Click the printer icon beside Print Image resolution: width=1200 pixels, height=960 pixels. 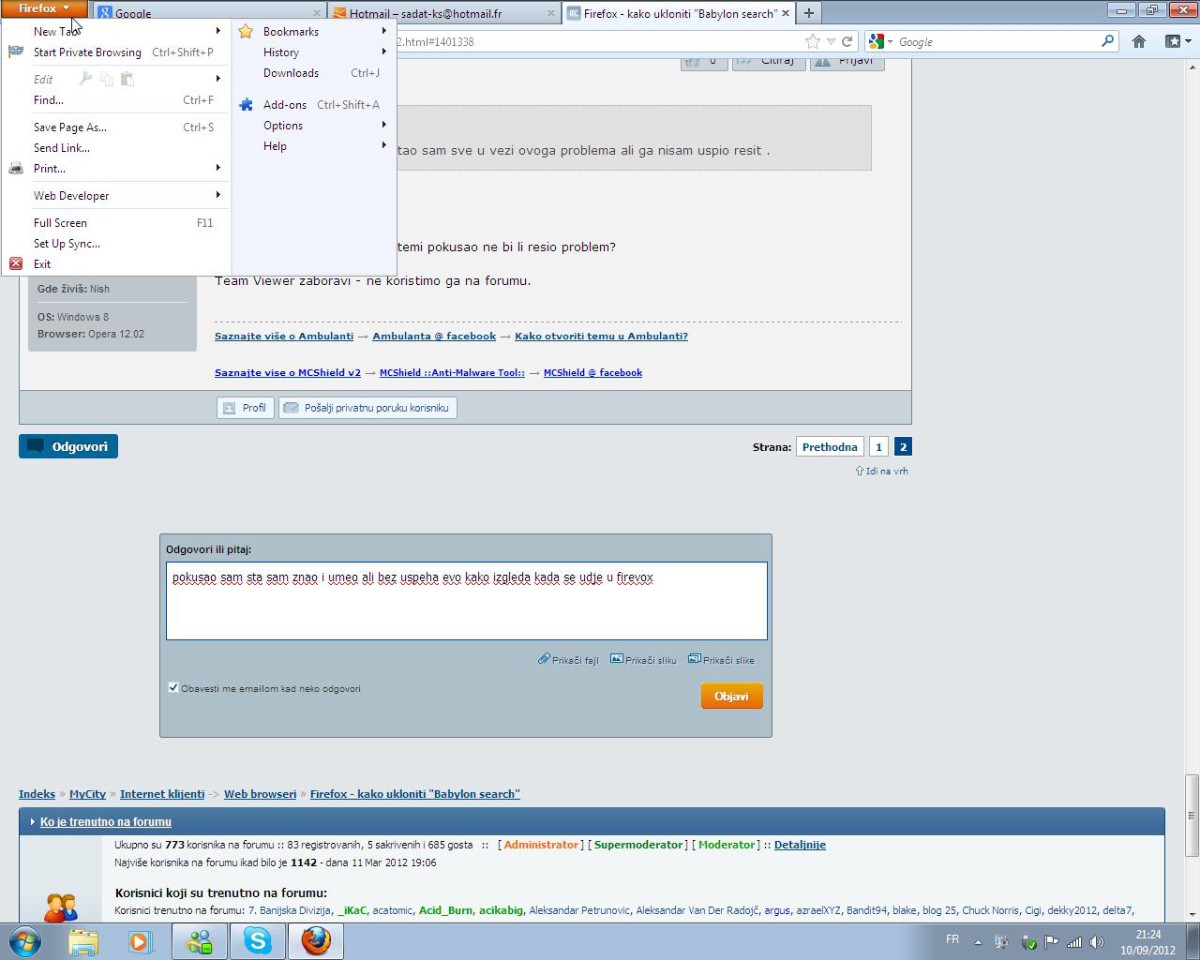(x=16, y=169)
